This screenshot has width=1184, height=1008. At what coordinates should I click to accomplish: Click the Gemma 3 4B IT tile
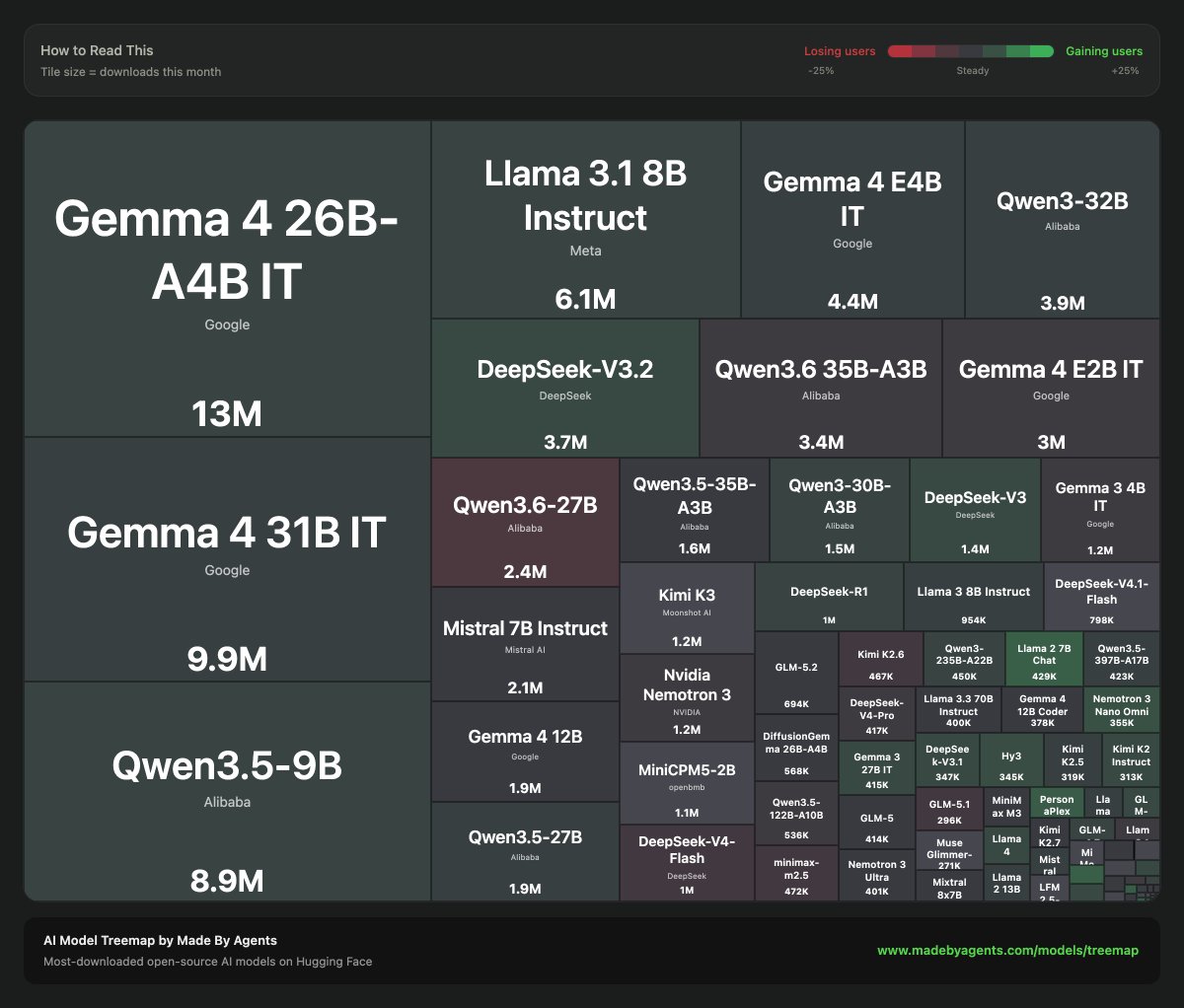[x=1100, y=510]
